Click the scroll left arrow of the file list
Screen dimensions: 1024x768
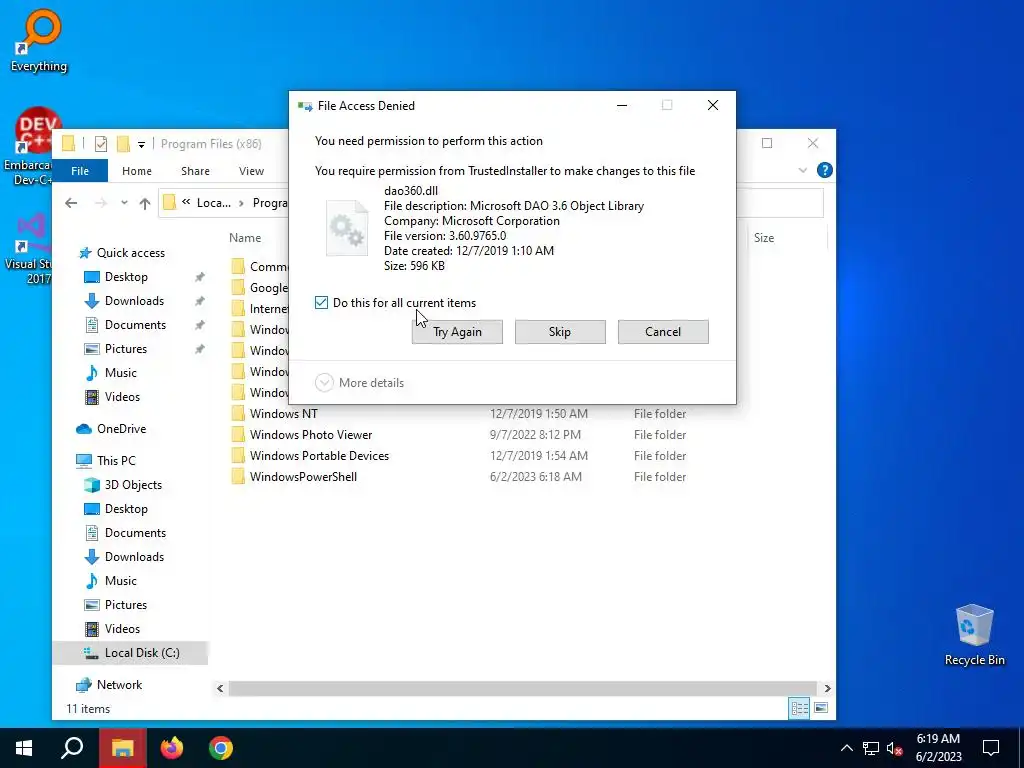(x=221, y=688)
